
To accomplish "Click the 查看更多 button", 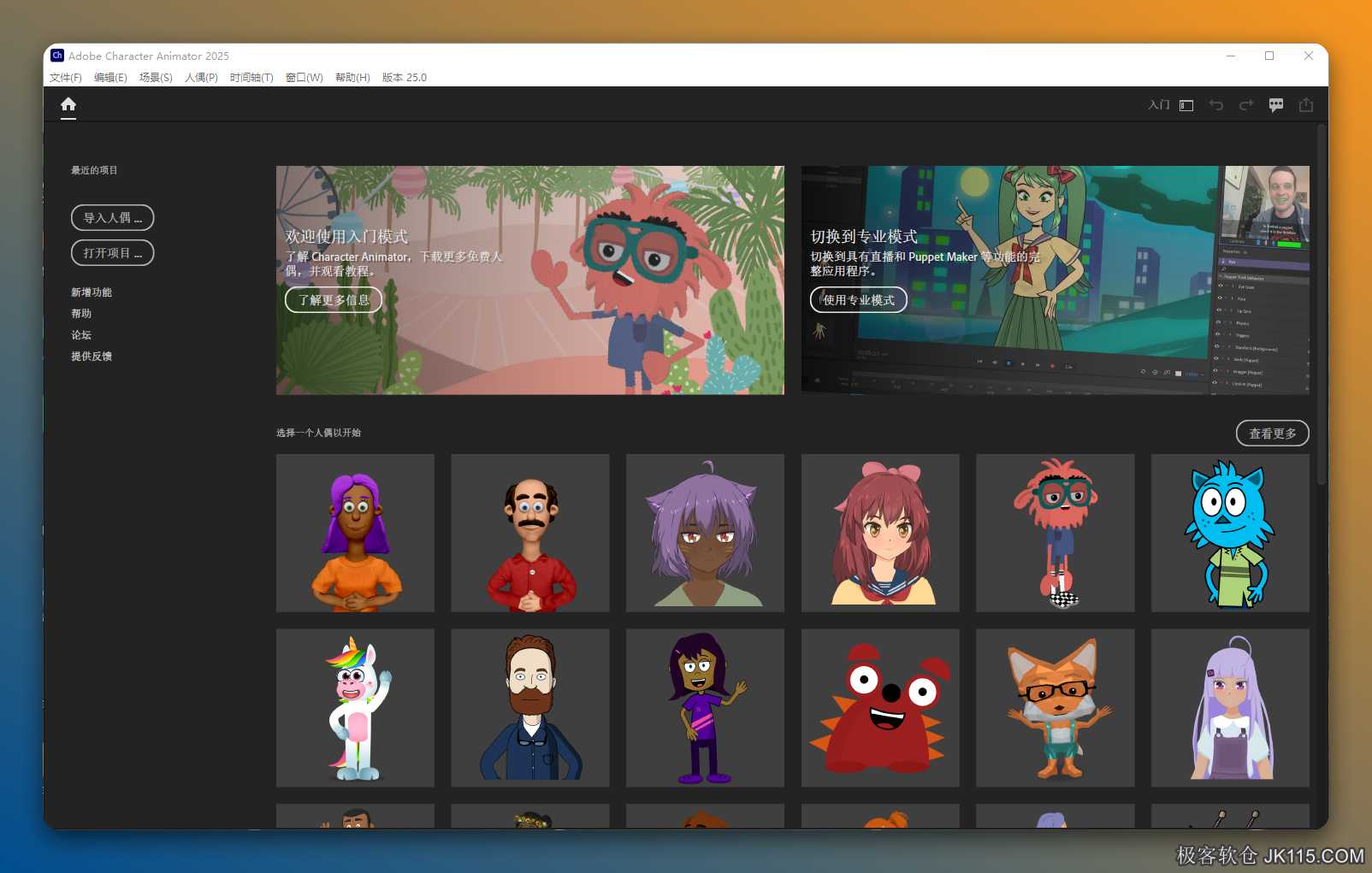I will click(1273, 434).
